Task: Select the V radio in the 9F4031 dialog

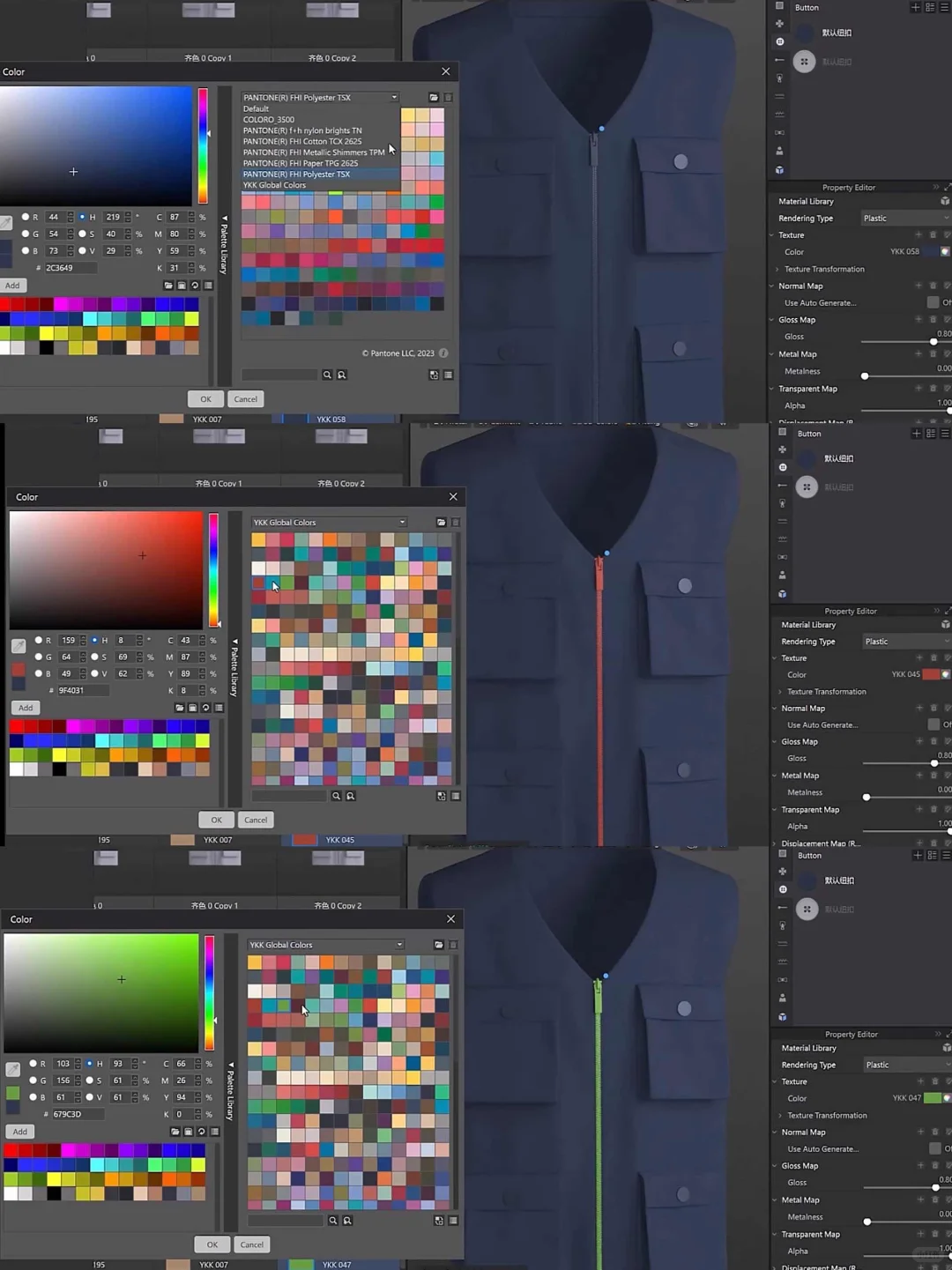Action: (94, 673)
